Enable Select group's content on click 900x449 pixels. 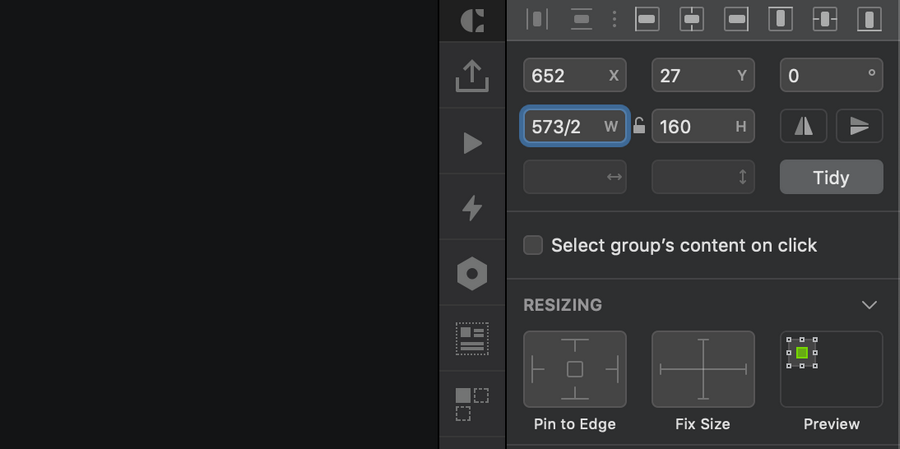click(x=534, y=245)
